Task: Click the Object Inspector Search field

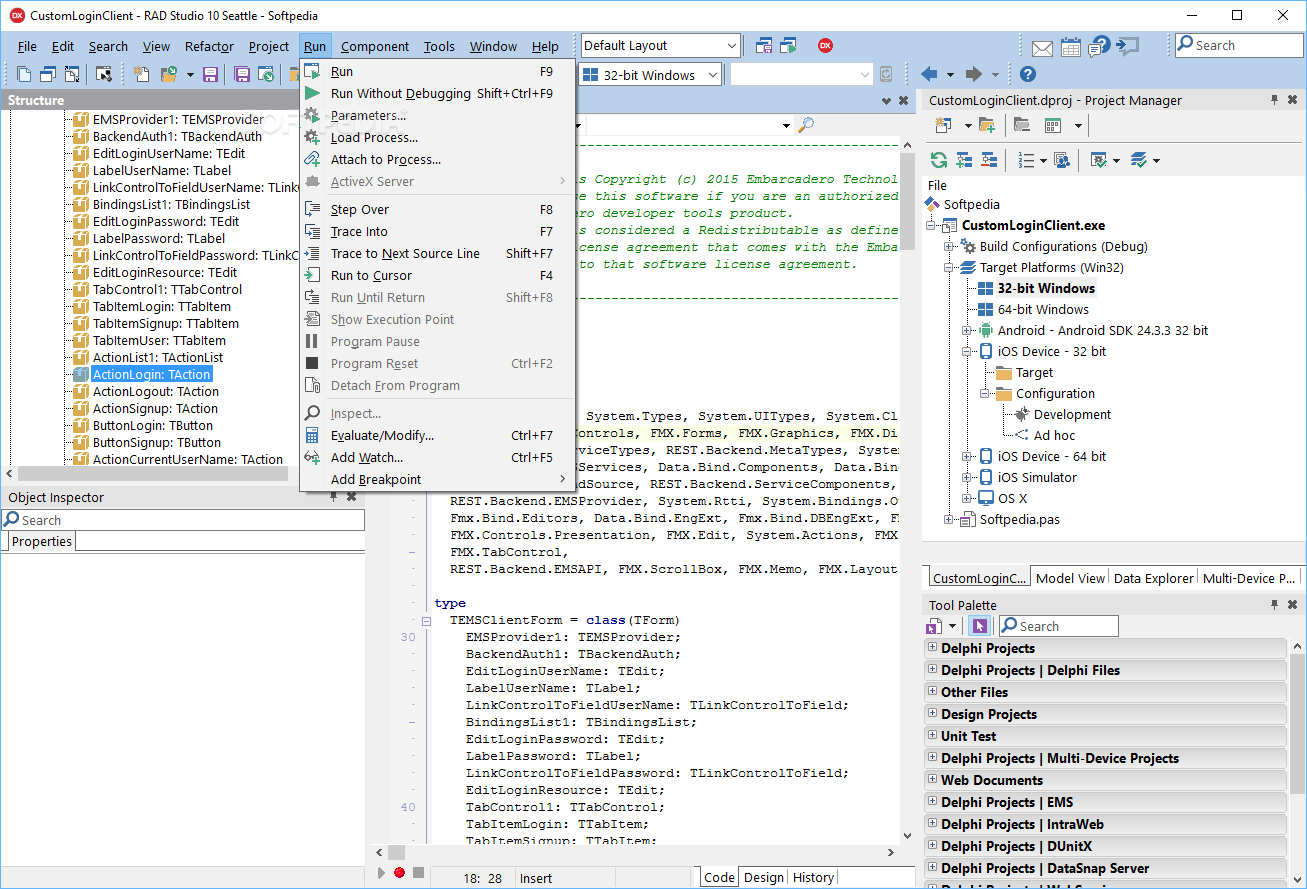Action: (x=183, y=520)
